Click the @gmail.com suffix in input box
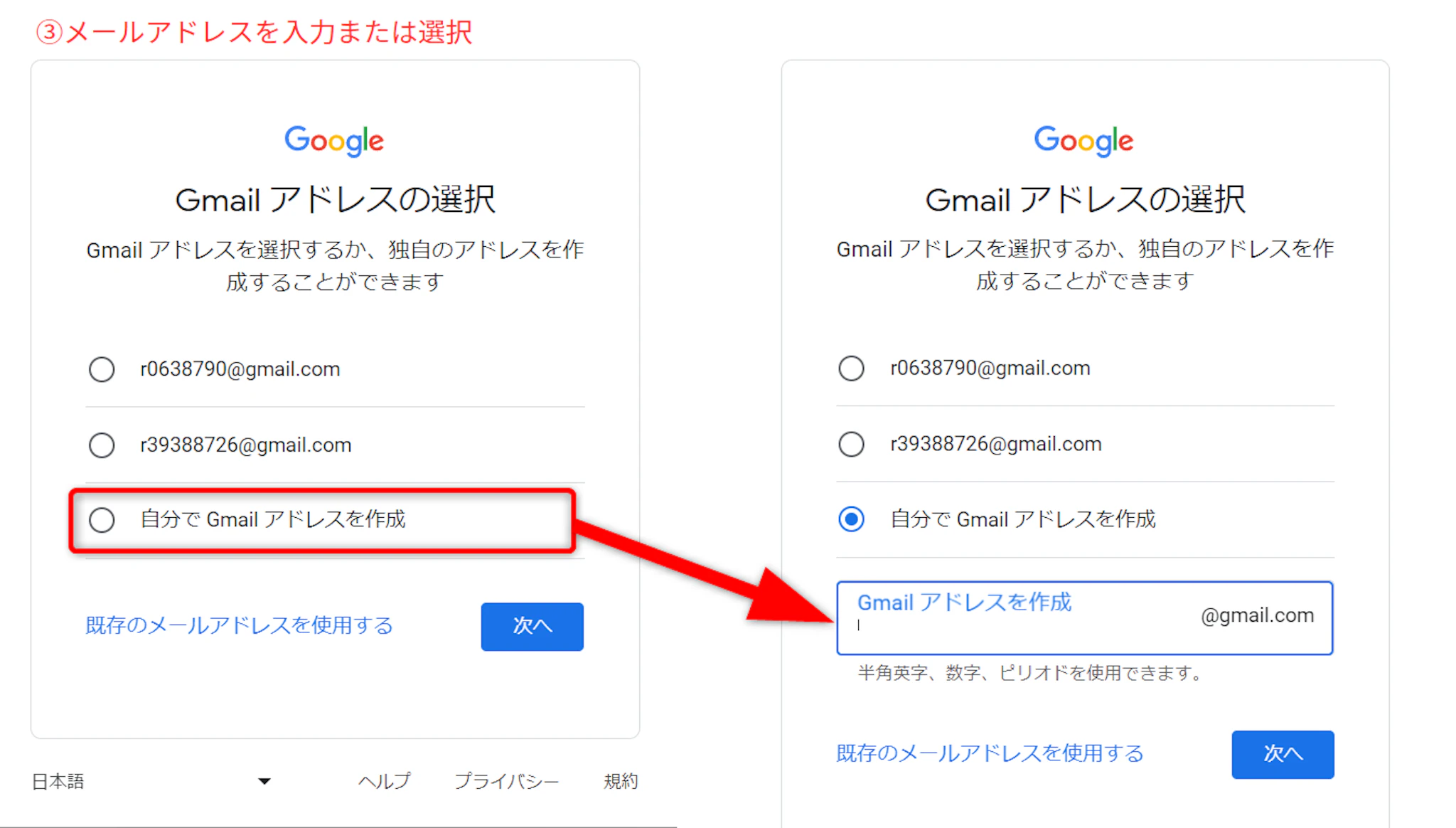 point(1257,615)
